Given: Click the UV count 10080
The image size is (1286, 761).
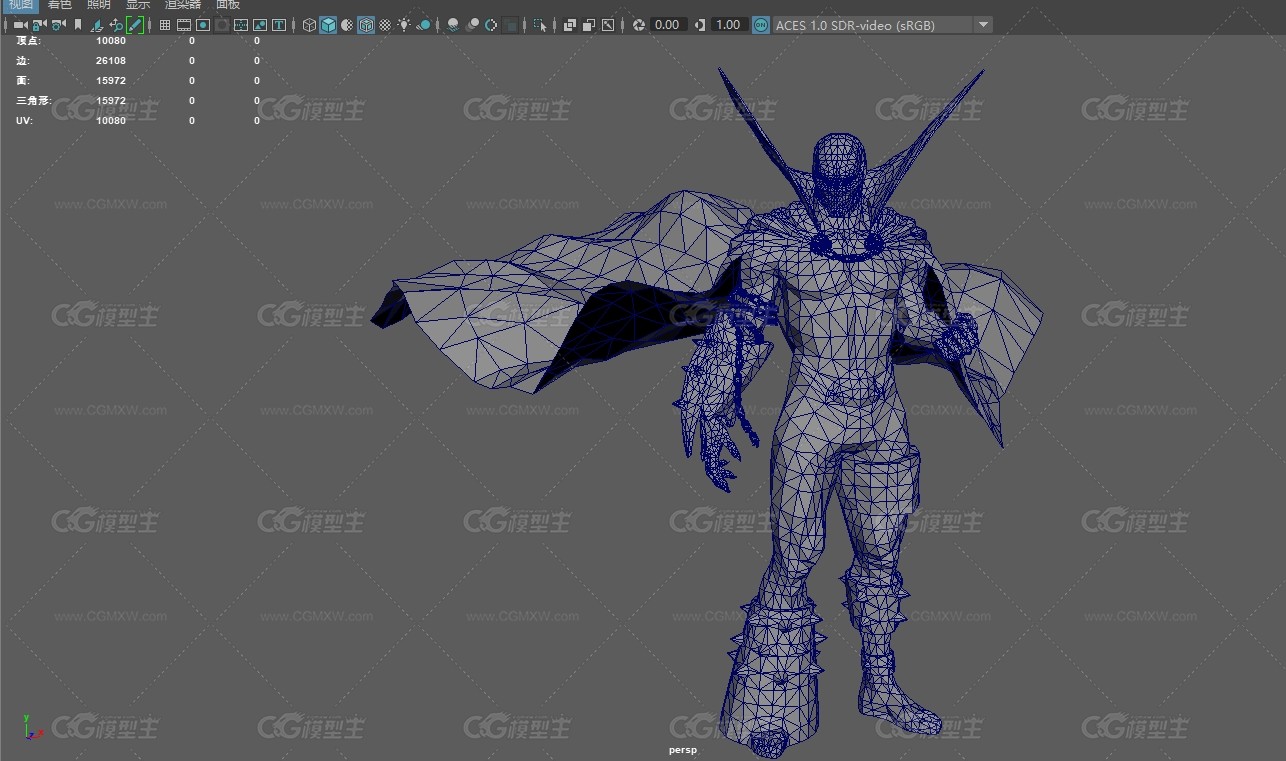Looking at the screenshot, I should click(x=111, y=121).
